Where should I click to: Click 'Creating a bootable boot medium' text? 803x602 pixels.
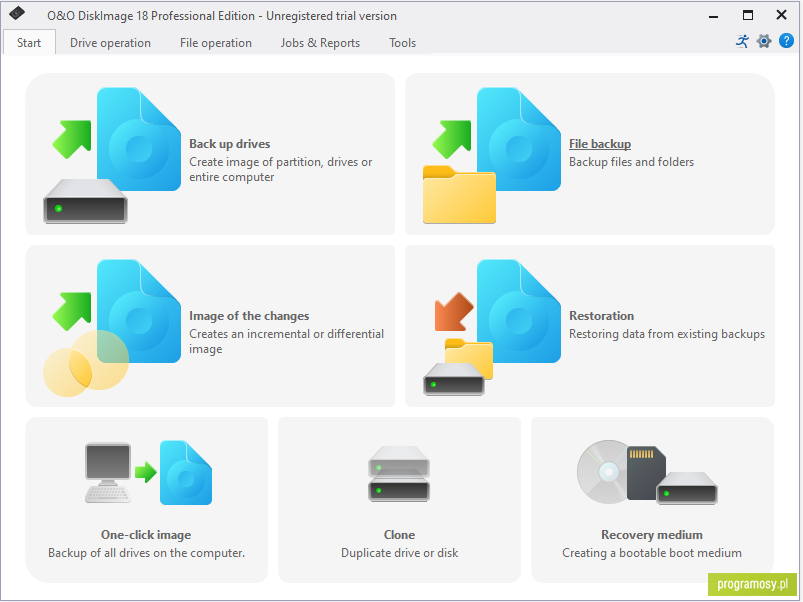651,553
